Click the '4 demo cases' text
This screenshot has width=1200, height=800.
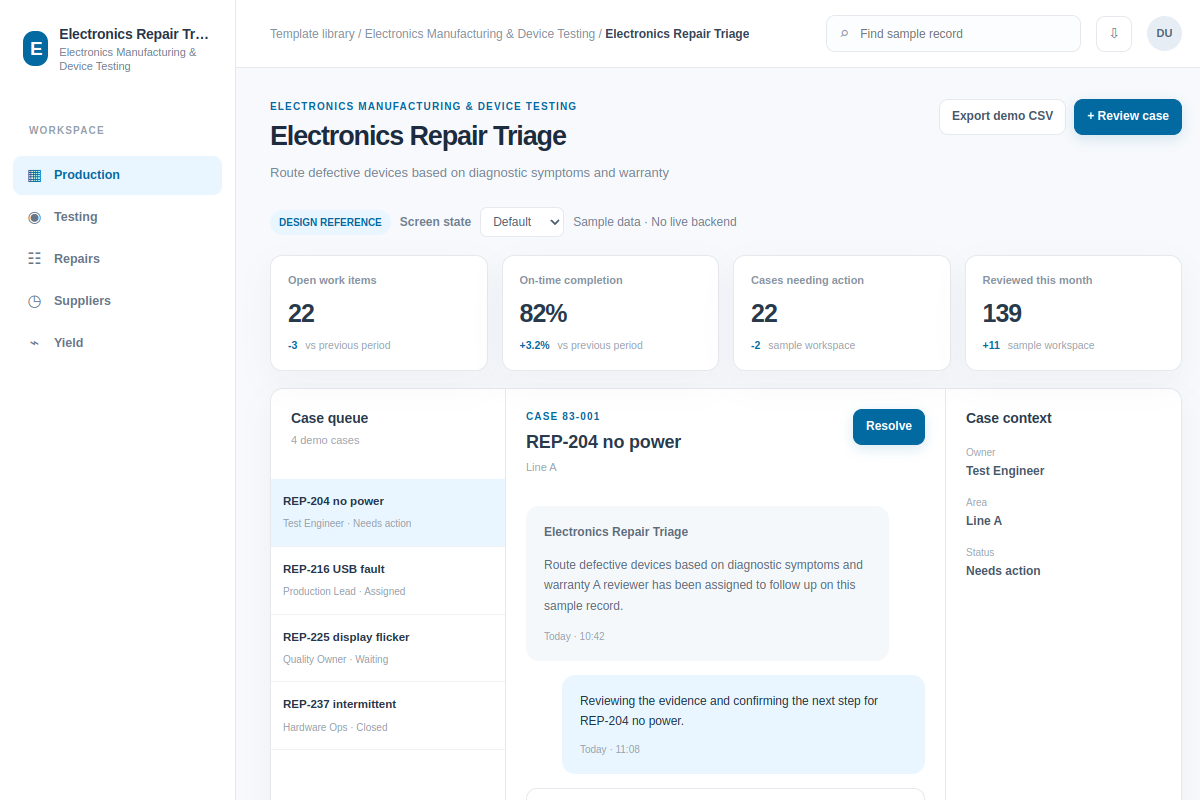(x=325, y=440)
